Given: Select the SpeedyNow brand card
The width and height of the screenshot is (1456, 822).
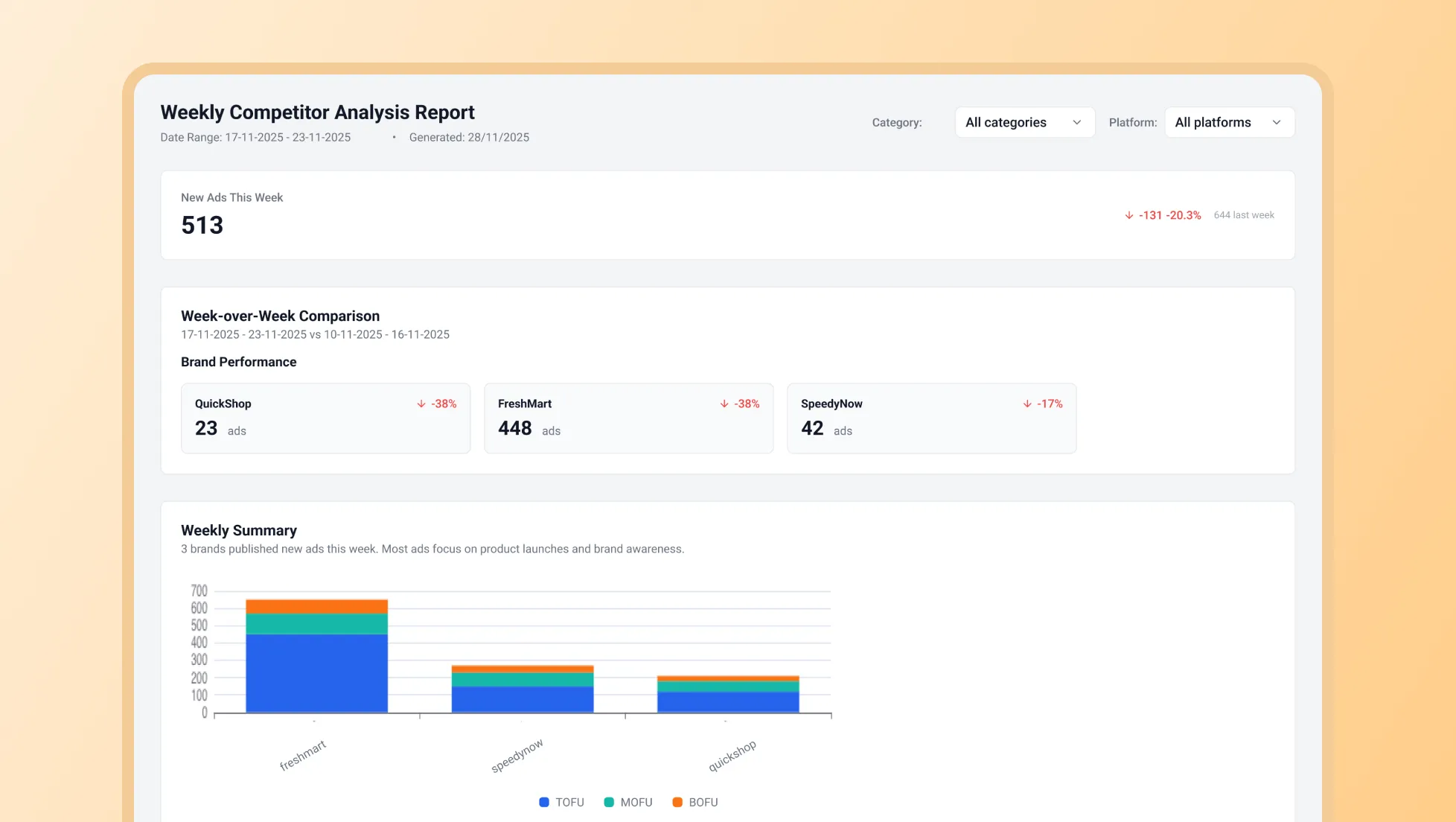Looking at the screenshot, I should pos(931,418).
